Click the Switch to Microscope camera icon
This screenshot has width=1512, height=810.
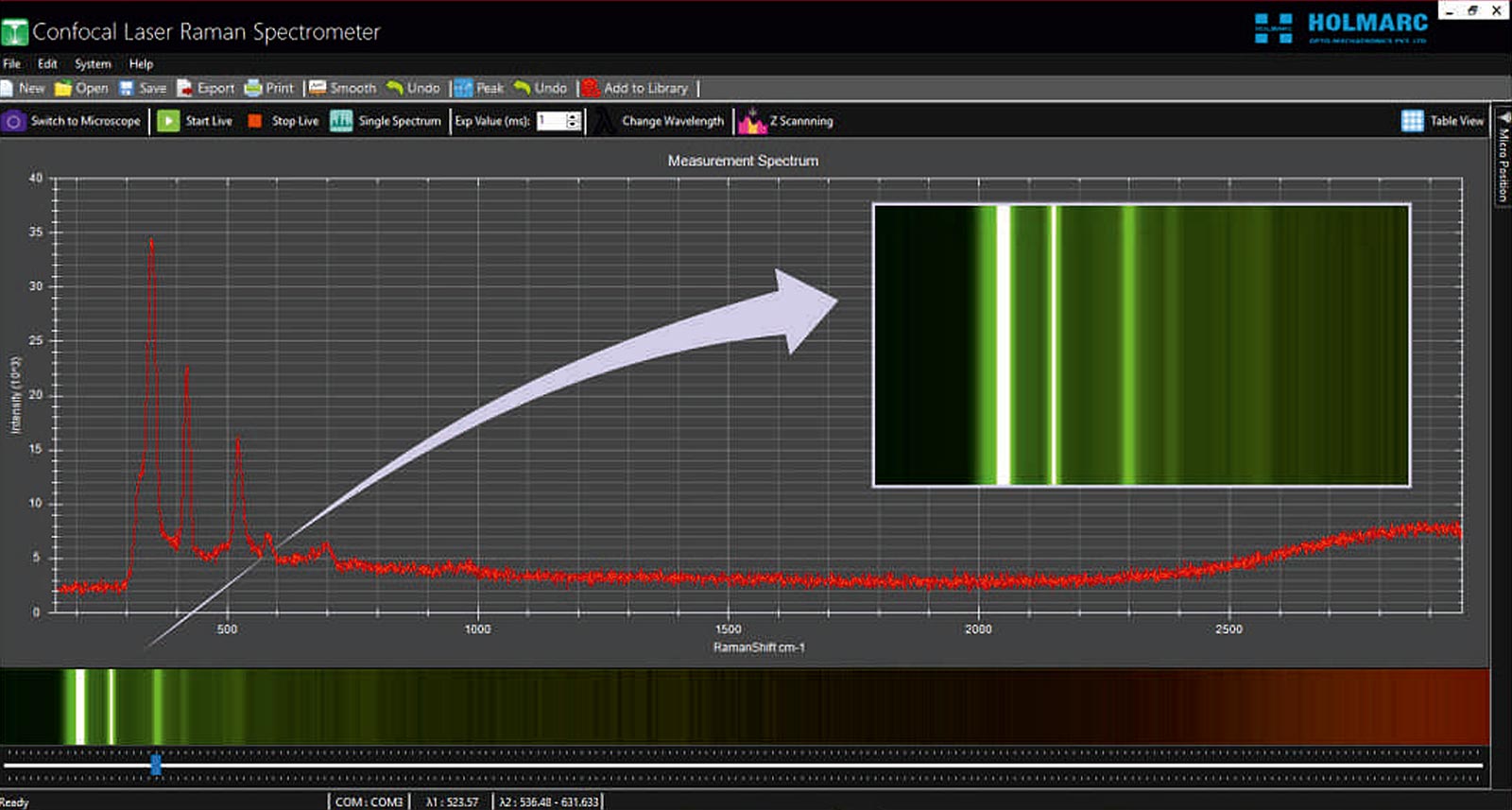coord(13,121)
